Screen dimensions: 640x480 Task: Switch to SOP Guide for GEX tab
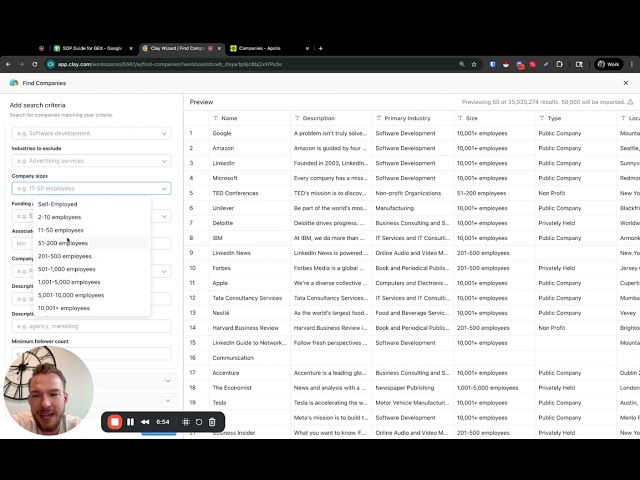coord(92,48)
